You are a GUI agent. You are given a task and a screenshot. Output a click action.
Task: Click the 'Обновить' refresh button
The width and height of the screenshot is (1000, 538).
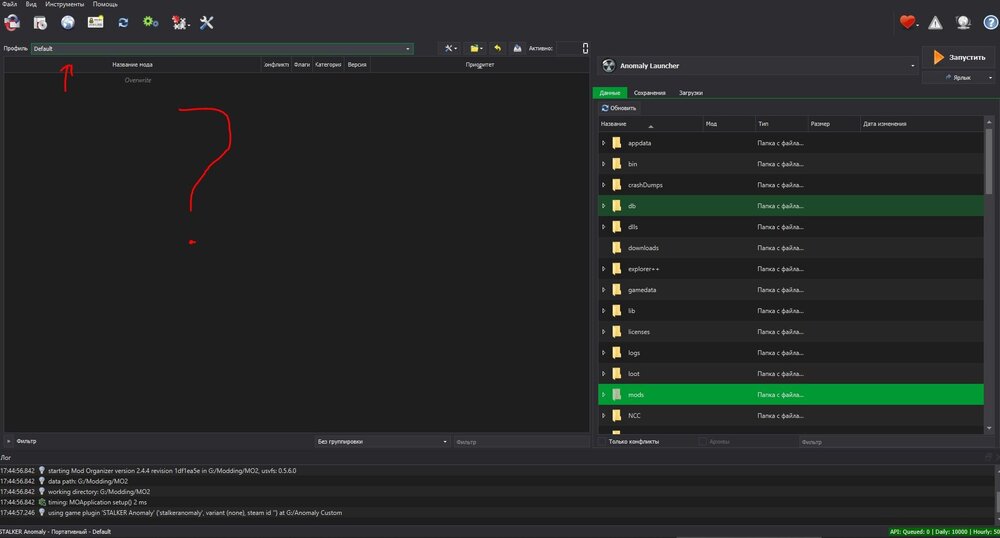(618, 108)
